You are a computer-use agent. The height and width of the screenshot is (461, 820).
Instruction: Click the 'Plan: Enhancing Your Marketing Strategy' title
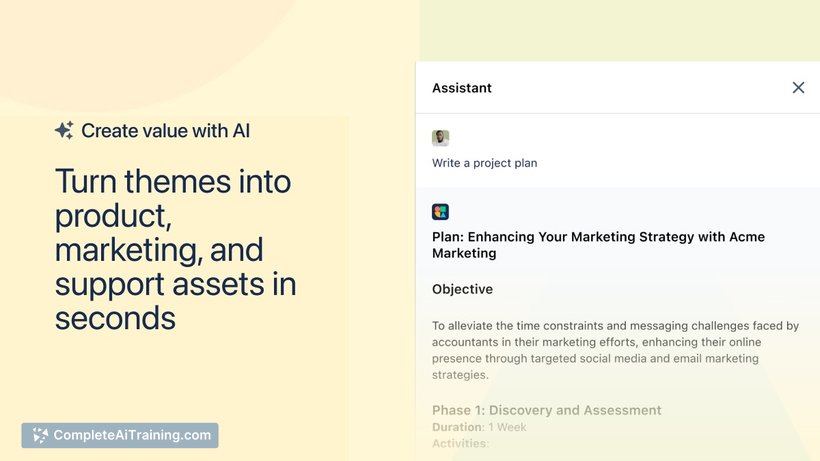tap(598, 237)
